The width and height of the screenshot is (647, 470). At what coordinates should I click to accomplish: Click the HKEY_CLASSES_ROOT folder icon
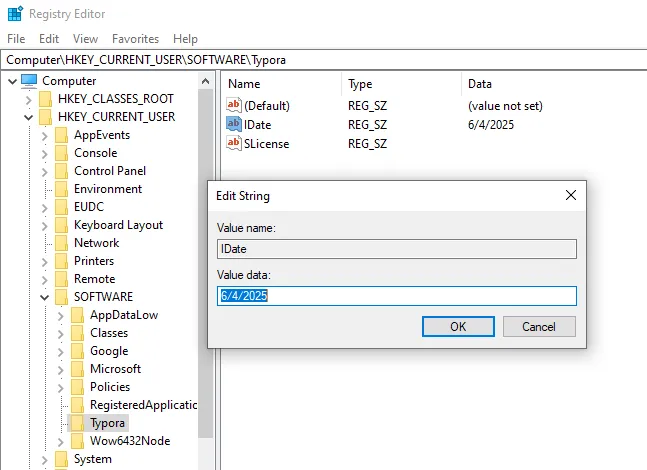coord(45,99)
